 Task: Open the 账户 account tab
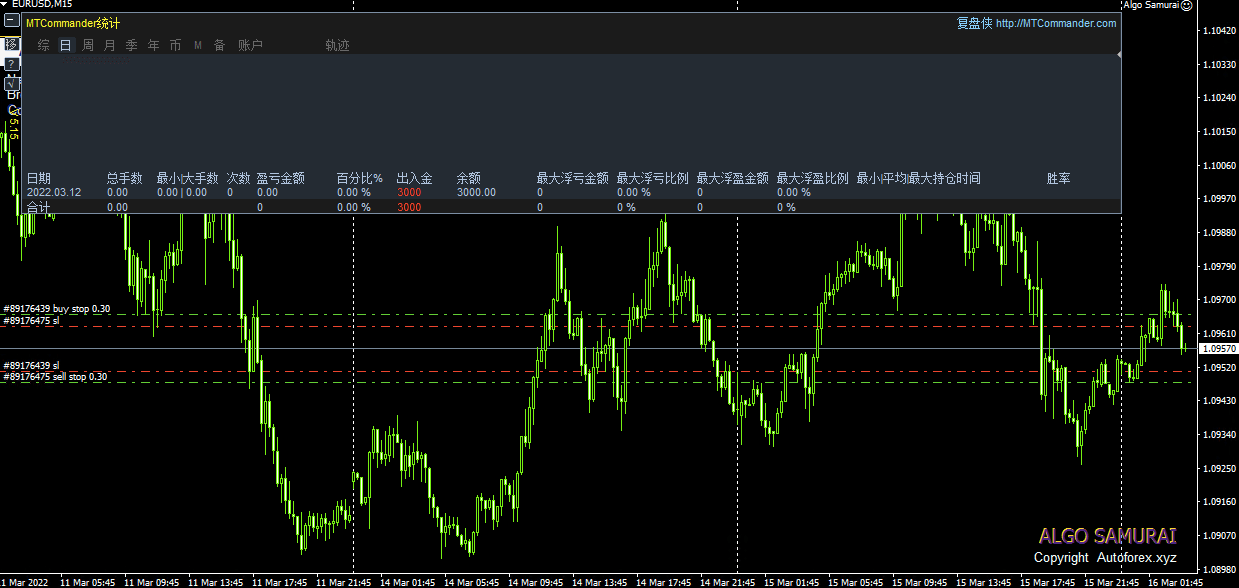click(x=250, y=45)
